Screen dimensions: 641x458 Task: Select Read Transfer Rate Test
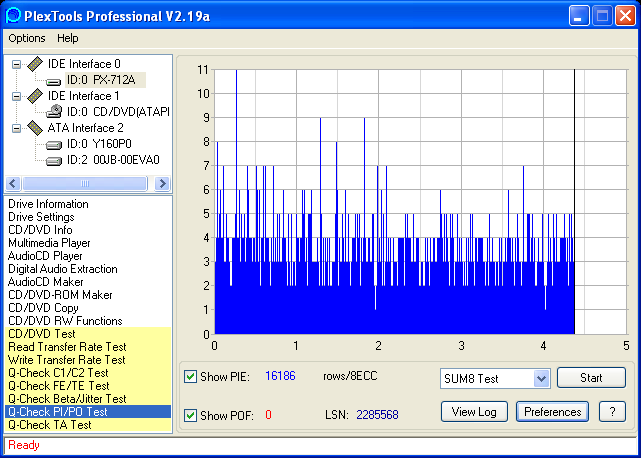point(88,347)
